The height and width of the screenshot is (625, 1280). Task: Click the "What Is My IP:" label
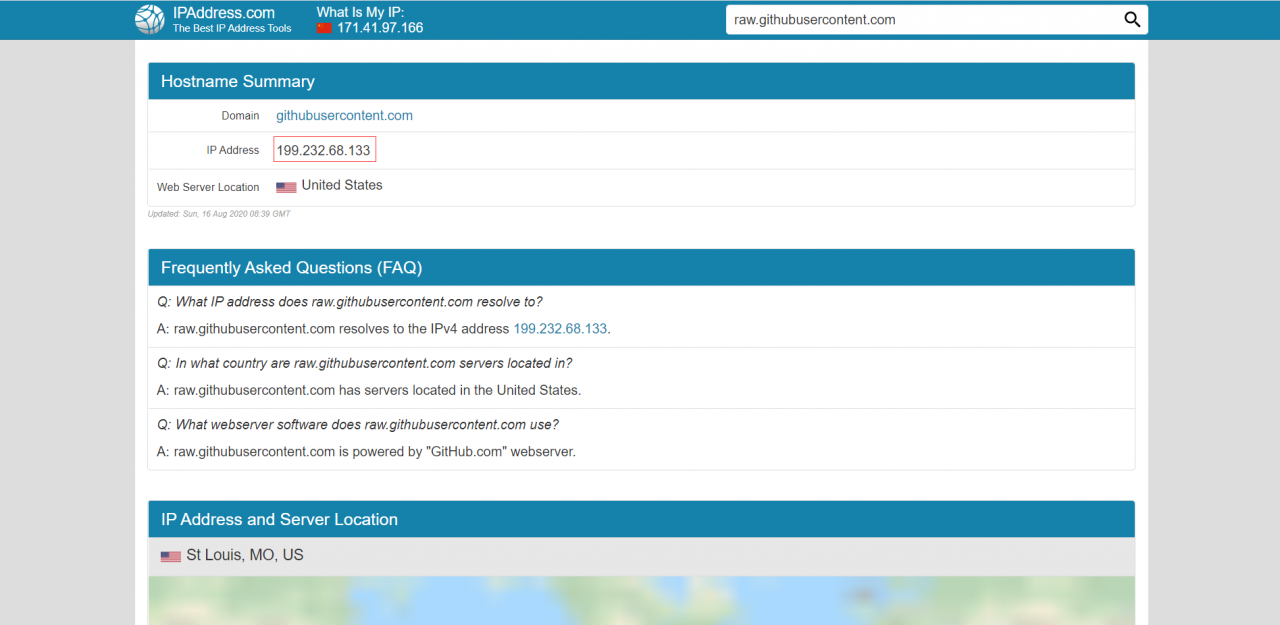360,12
